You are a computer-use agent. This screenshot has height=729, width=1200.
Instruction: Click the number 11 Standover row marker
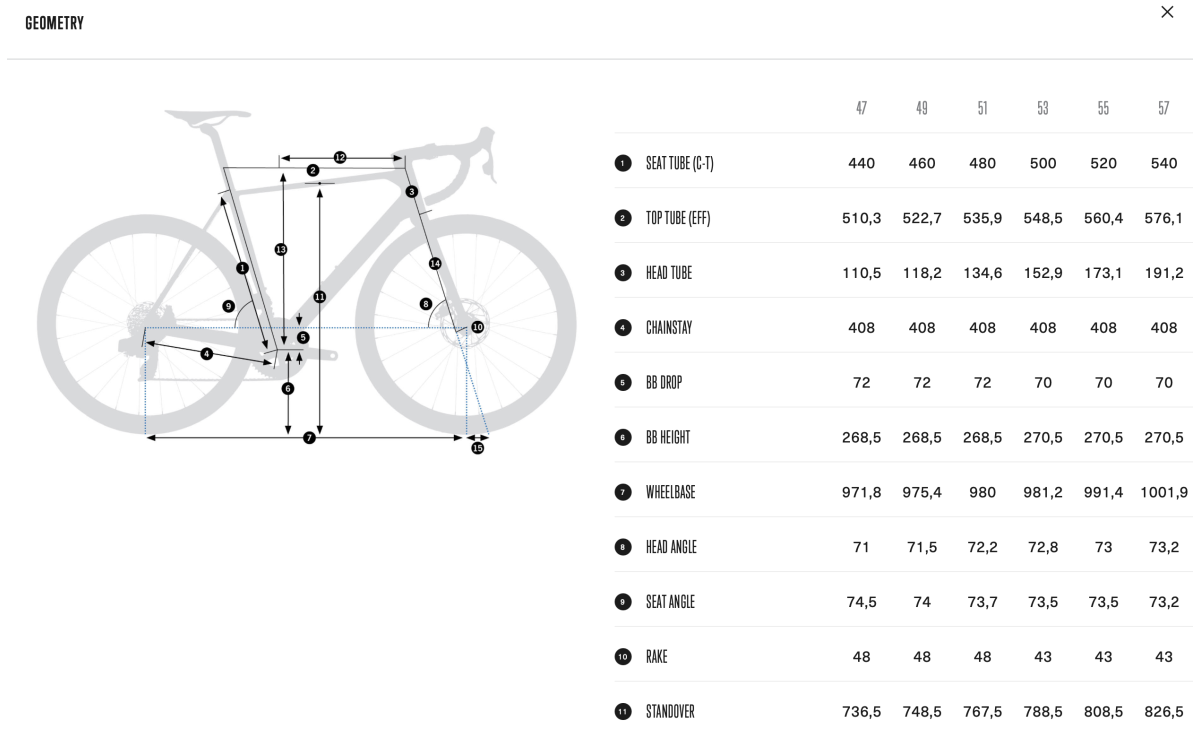(x=623, y=712)
